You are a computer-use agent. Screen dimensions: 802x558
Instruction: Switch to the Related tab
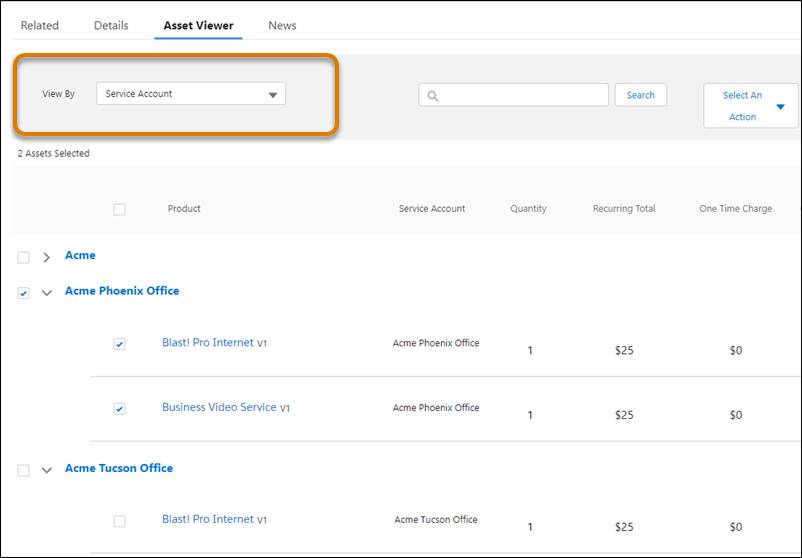(x=39, y=26)
